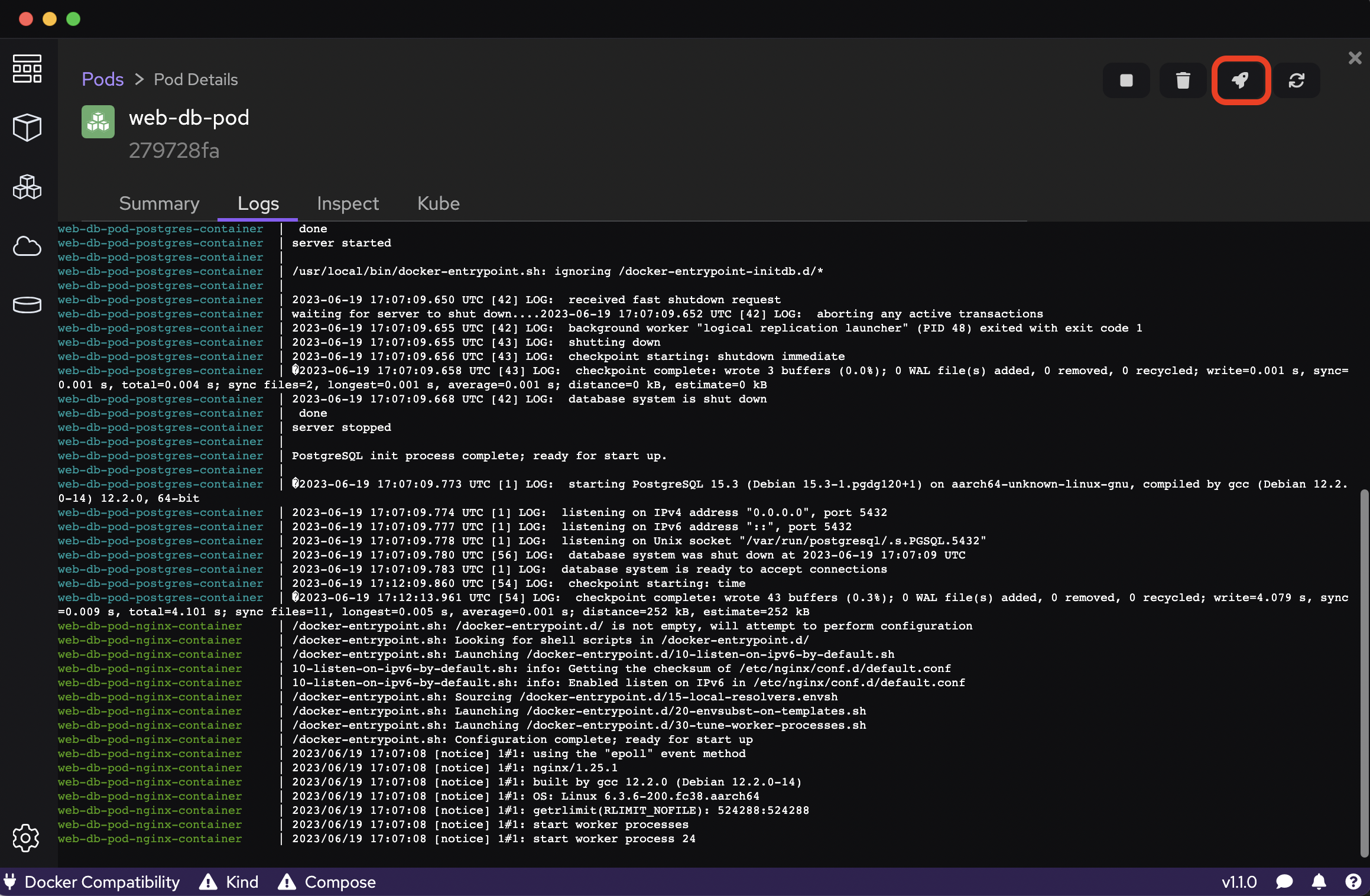The image size is (1370, 896).
Task: Open the Pods view in the sidebar
Action: pos(27,187)
